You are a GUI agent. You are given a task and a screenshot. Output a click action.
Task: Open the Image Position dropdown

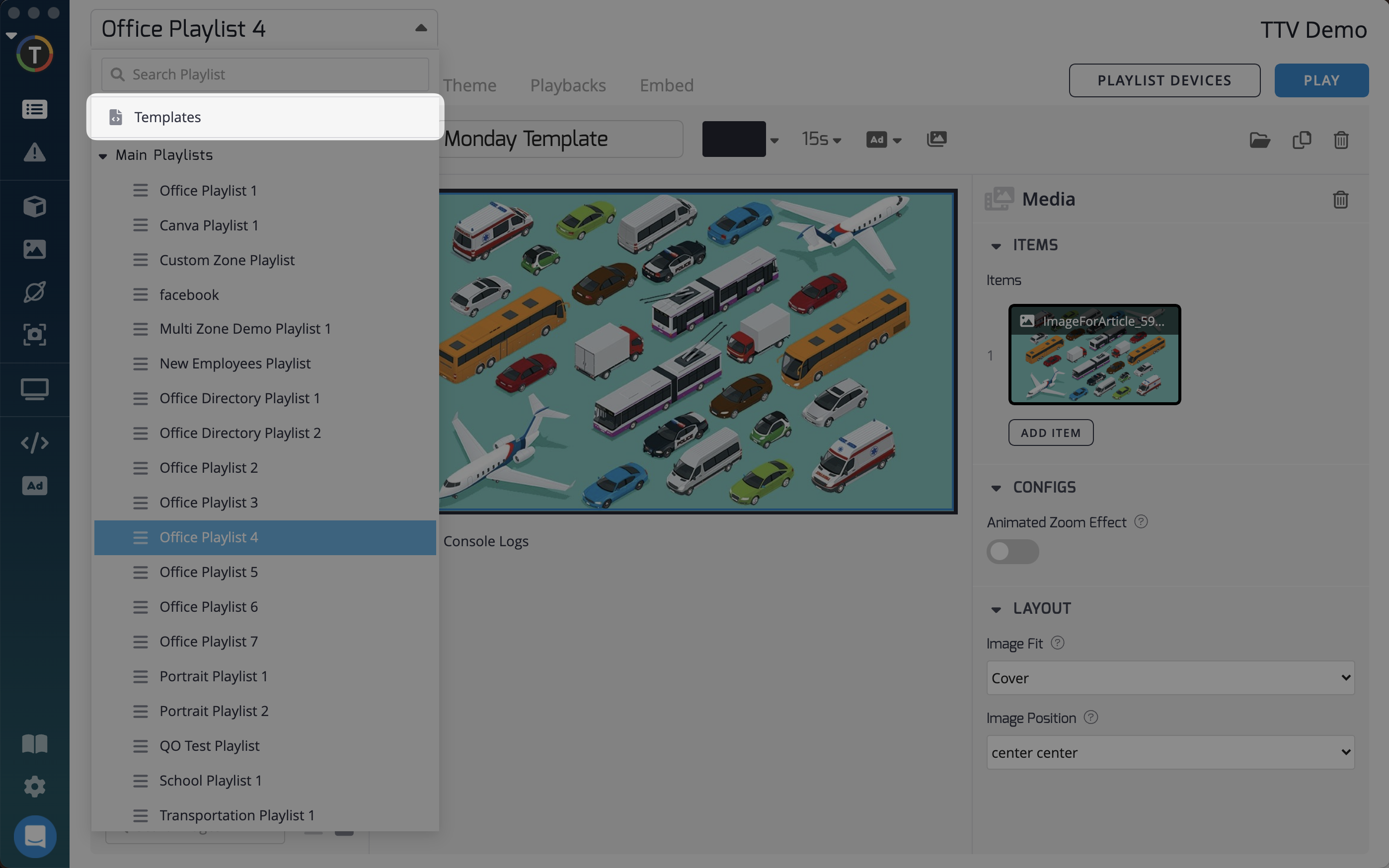click(x=1169, y=752)
